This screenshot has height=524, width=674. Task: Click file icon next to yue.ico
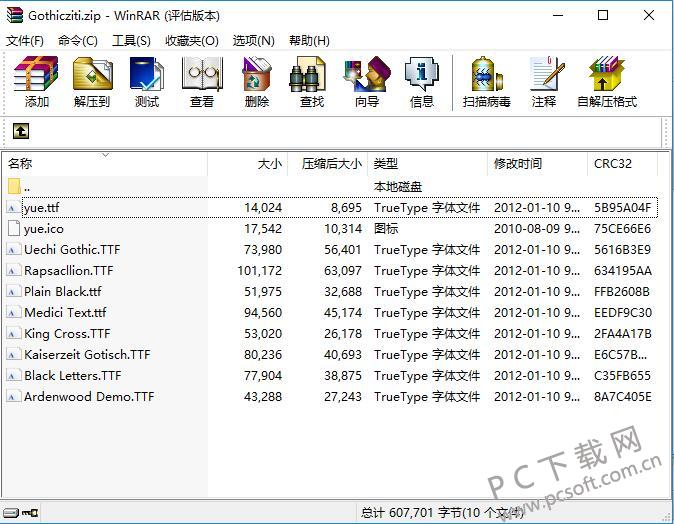14,229
